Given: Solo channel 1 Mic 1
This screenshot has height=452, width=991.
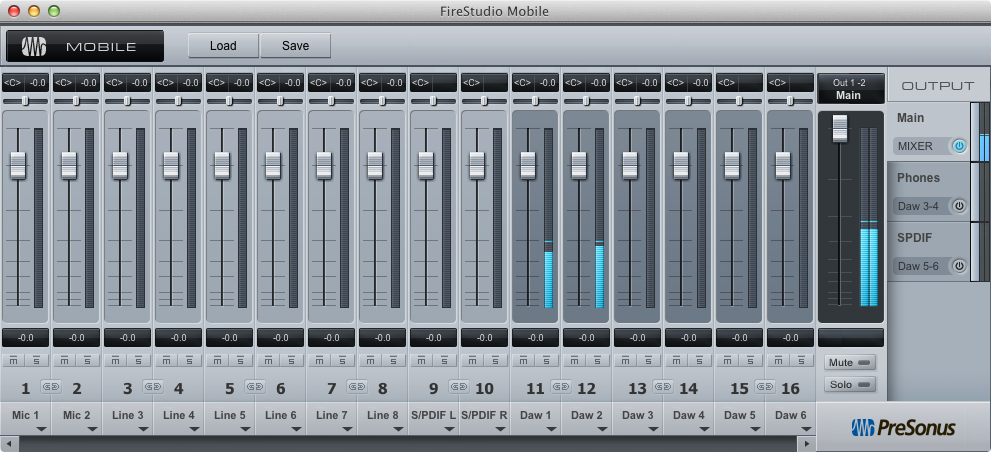Looking at the screenshot, I should [x=37, y=360].
